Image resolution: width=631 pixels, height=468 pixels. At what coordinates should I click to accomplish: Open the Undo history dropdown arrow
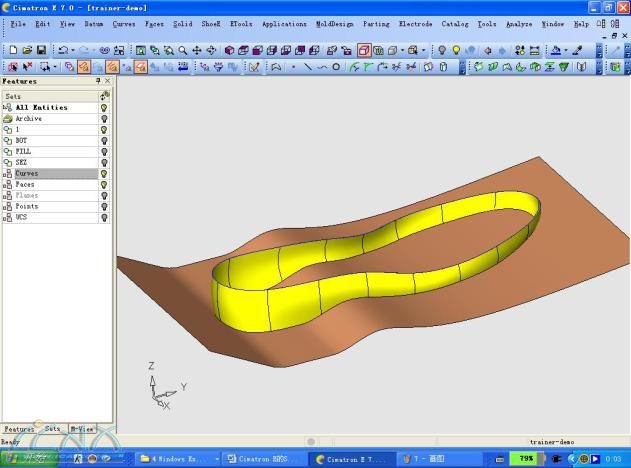pyautogui.click(x=73, y=50)
